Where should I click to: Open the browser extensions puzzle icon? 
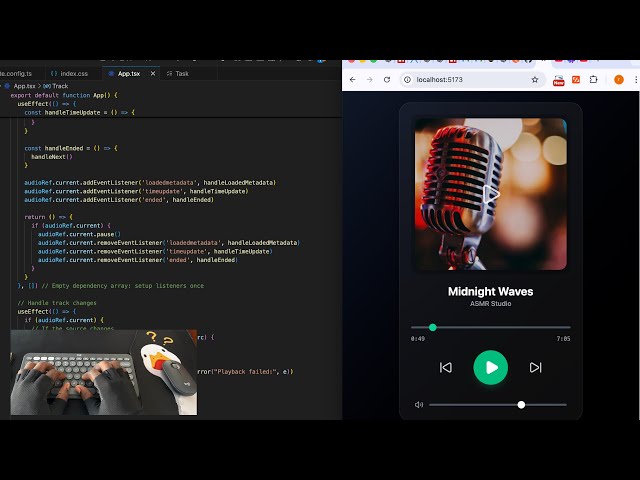point(593,80)
